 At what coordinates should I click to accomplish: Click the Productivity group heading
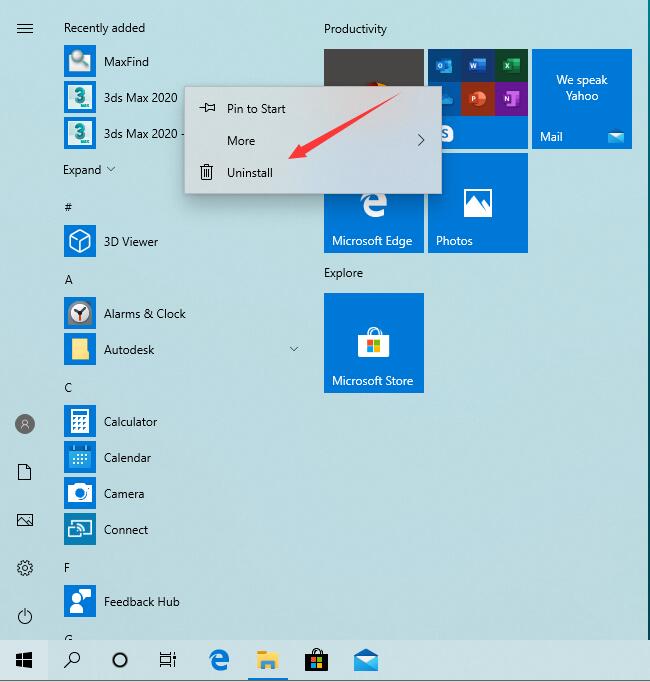[355, 29]
